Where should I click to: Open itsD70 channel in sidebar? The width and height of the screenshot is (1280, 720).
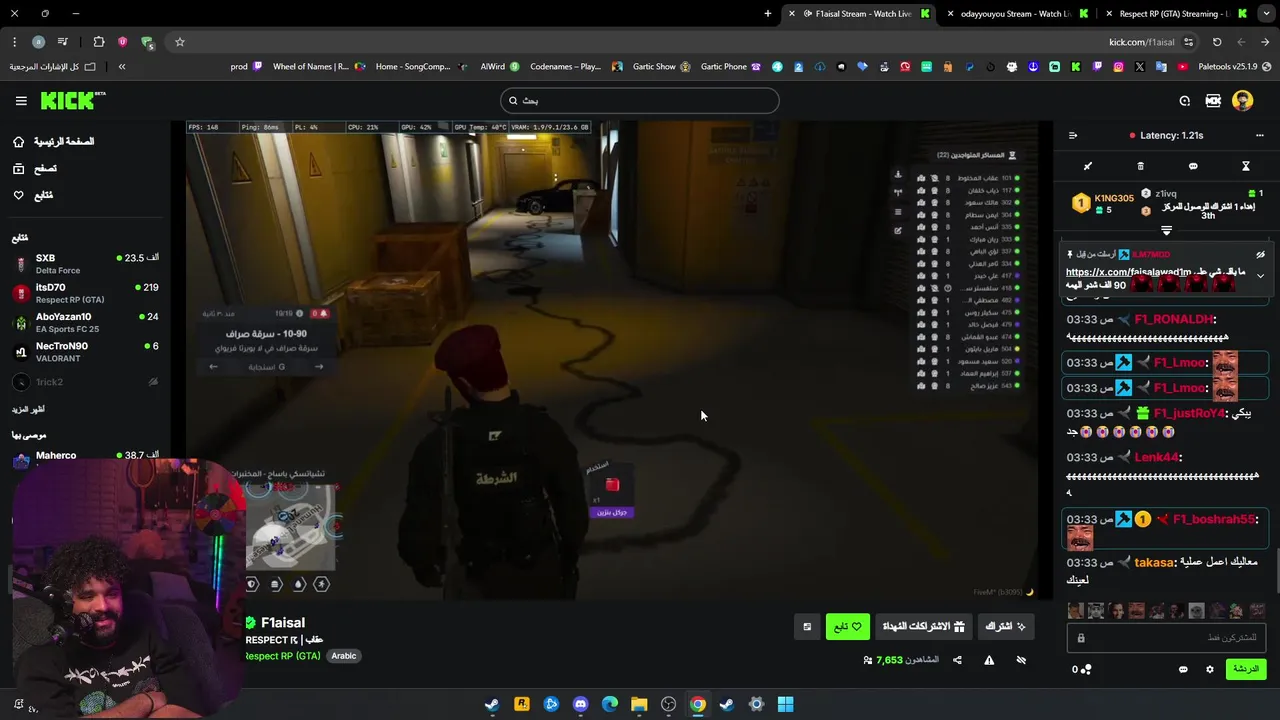(x=86, y=293)
